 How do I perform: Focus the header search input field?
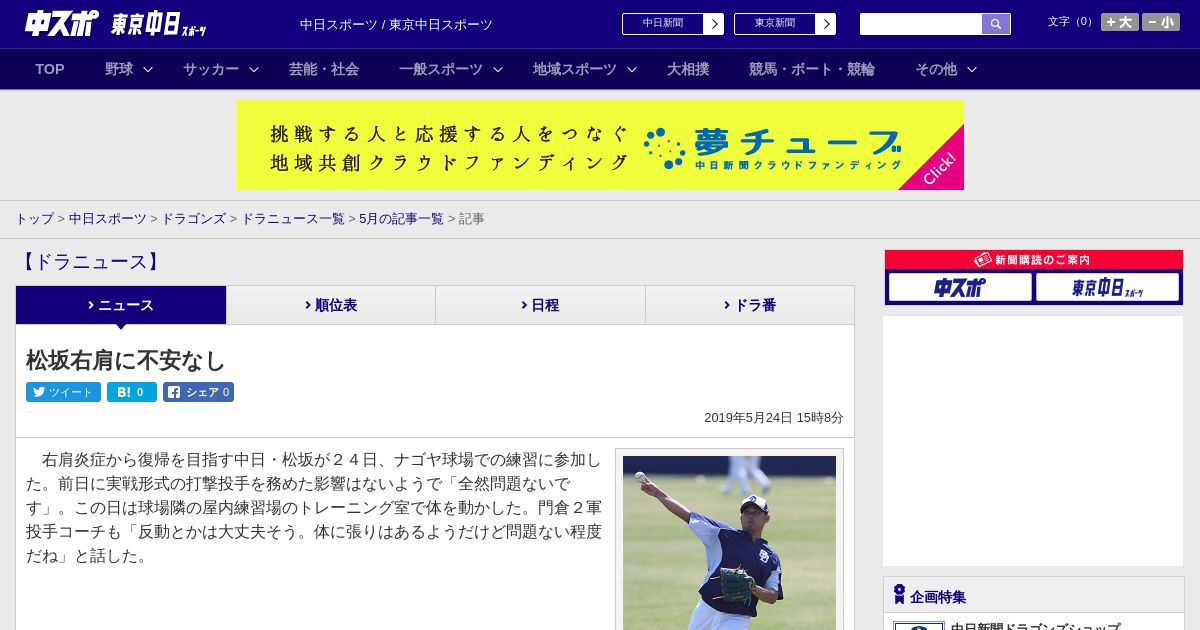point(921,24)
